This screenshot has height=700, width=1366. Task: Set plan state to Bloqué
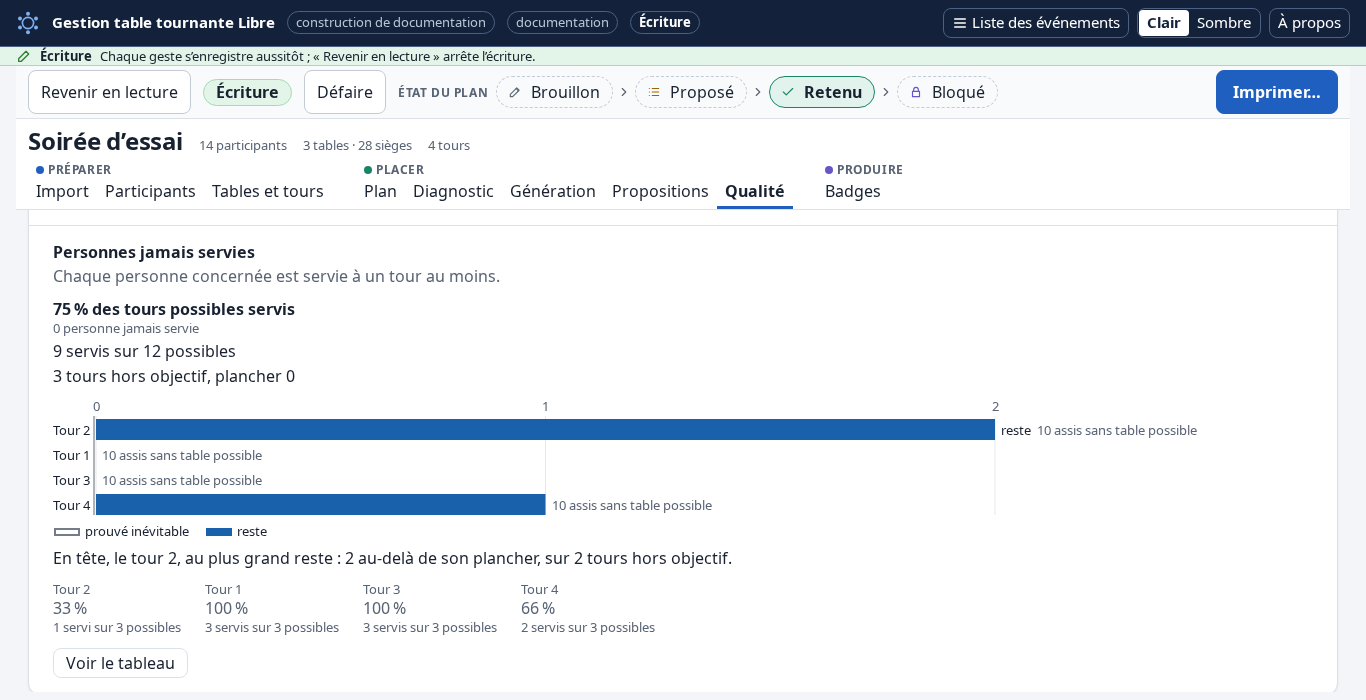coord(947,92)
